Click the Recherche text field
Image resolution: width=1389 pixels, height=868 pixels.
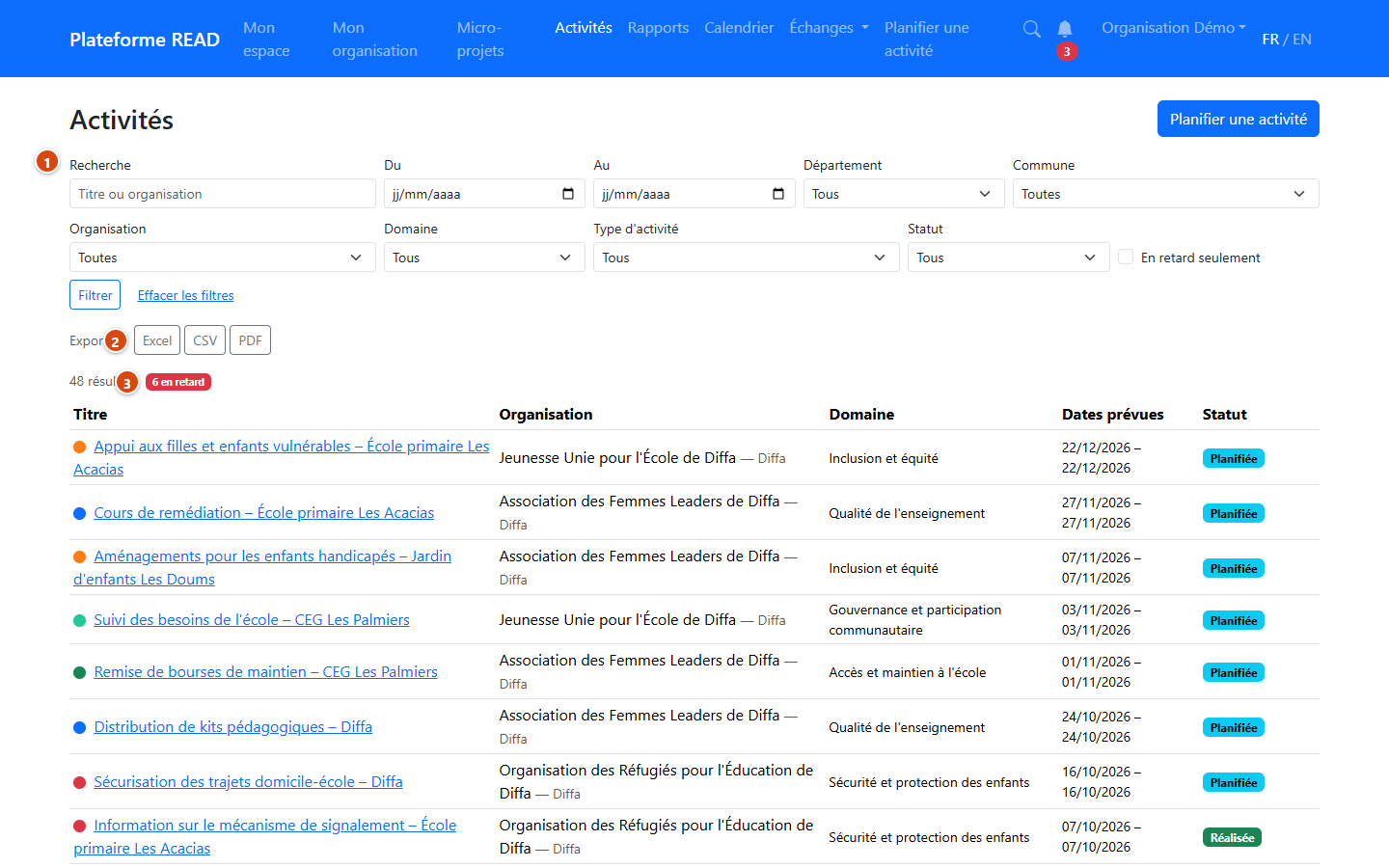point(222,194)
